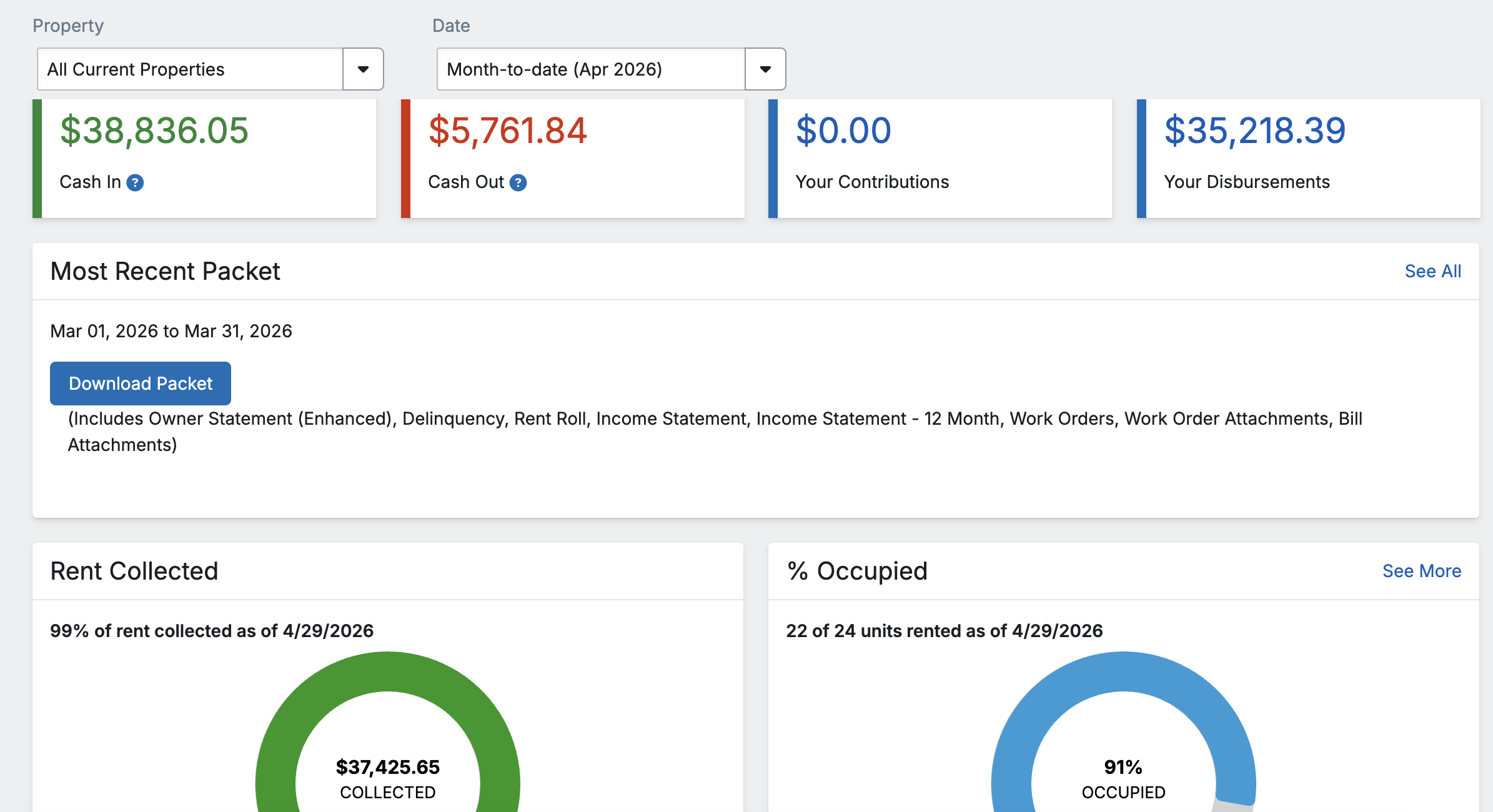Open See All packets link
This screenshot has width=1493, height=812.
pyautogui.click(x=1432, y=271)
